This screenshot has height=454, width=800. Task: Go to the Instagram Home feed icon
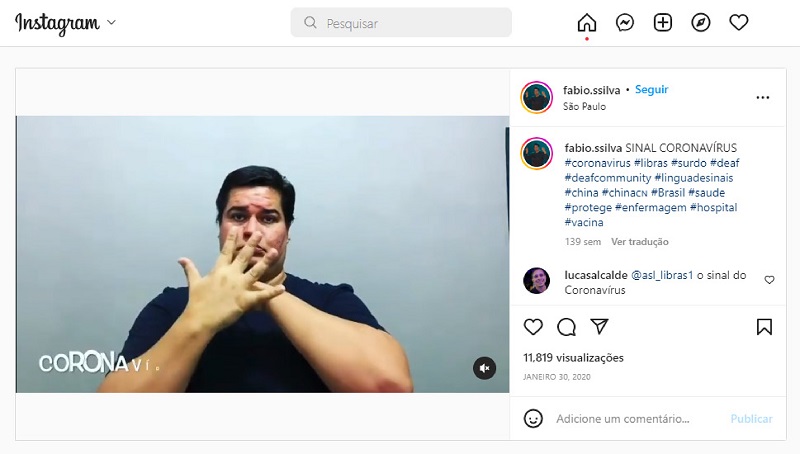point(587,22)
